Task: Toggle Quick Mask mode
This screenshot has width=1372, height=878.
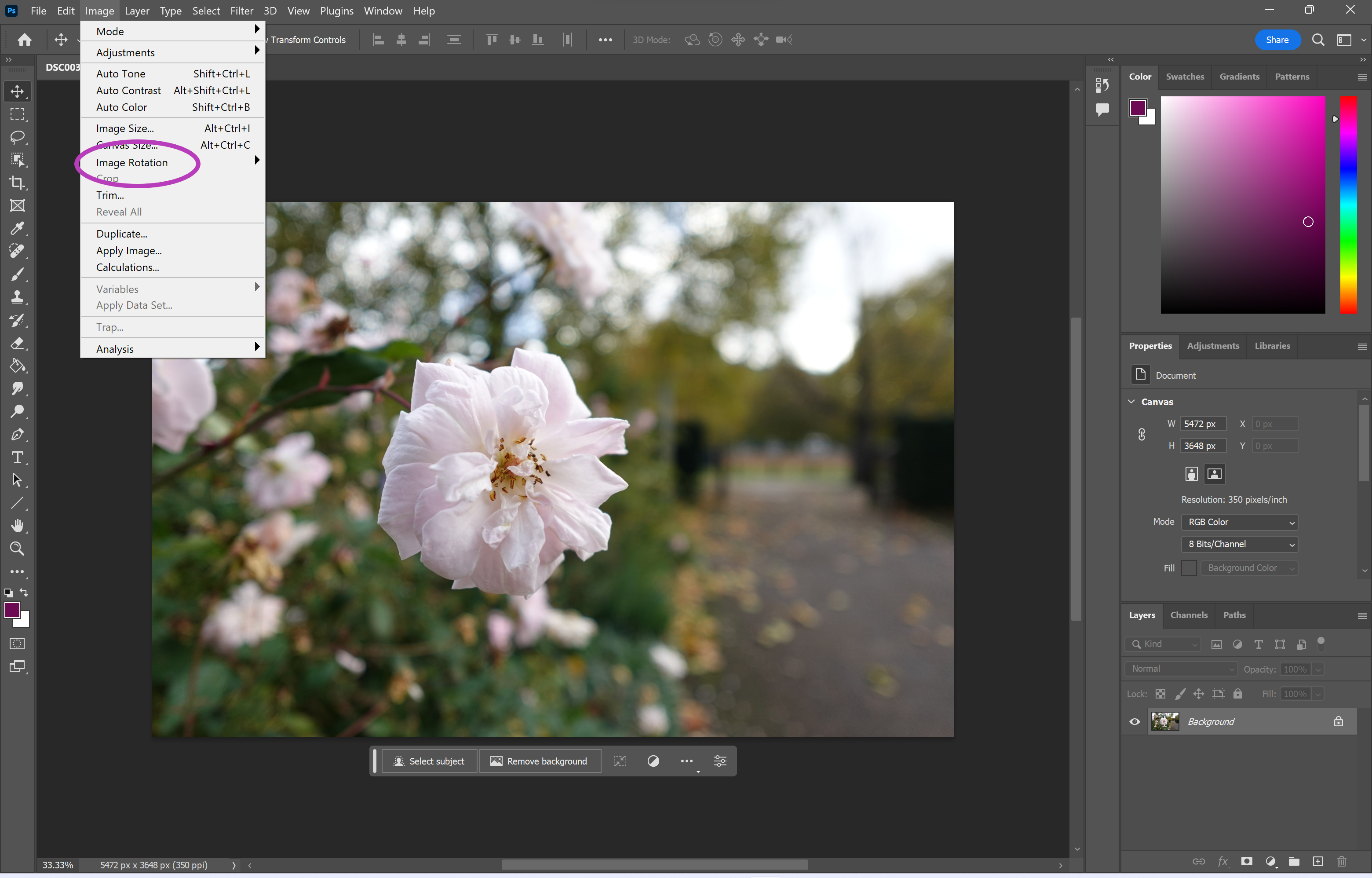Action: [x=17, y=644]
